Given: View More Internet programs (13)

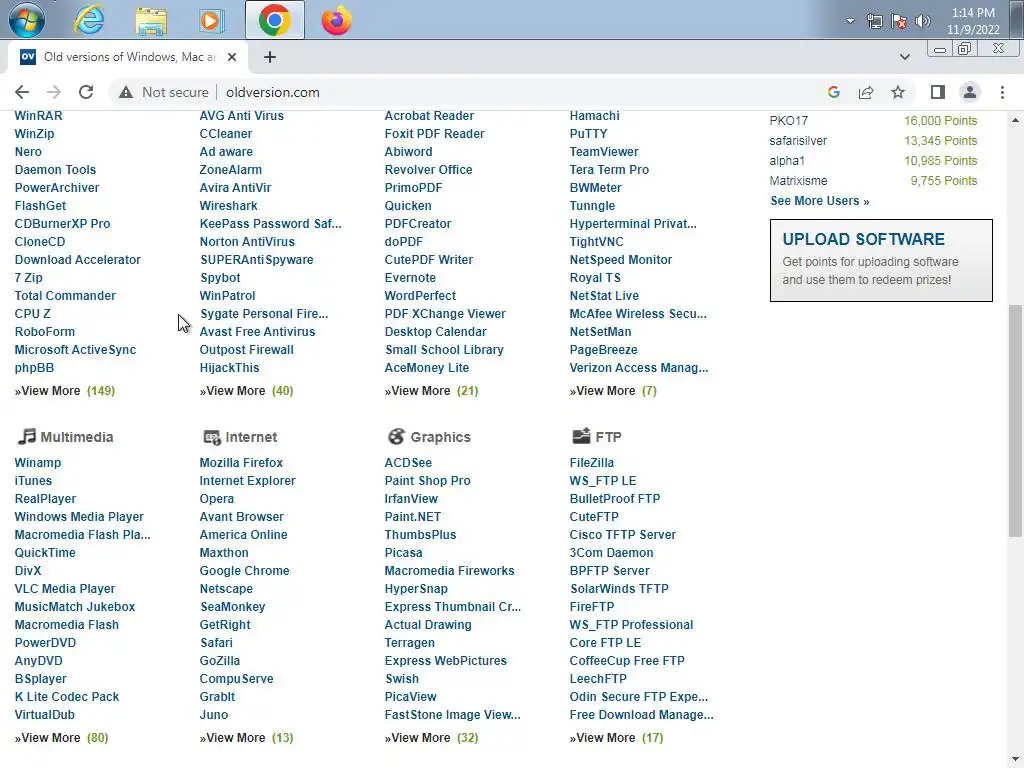Looking at the screenshot, I should coord(246,737).
